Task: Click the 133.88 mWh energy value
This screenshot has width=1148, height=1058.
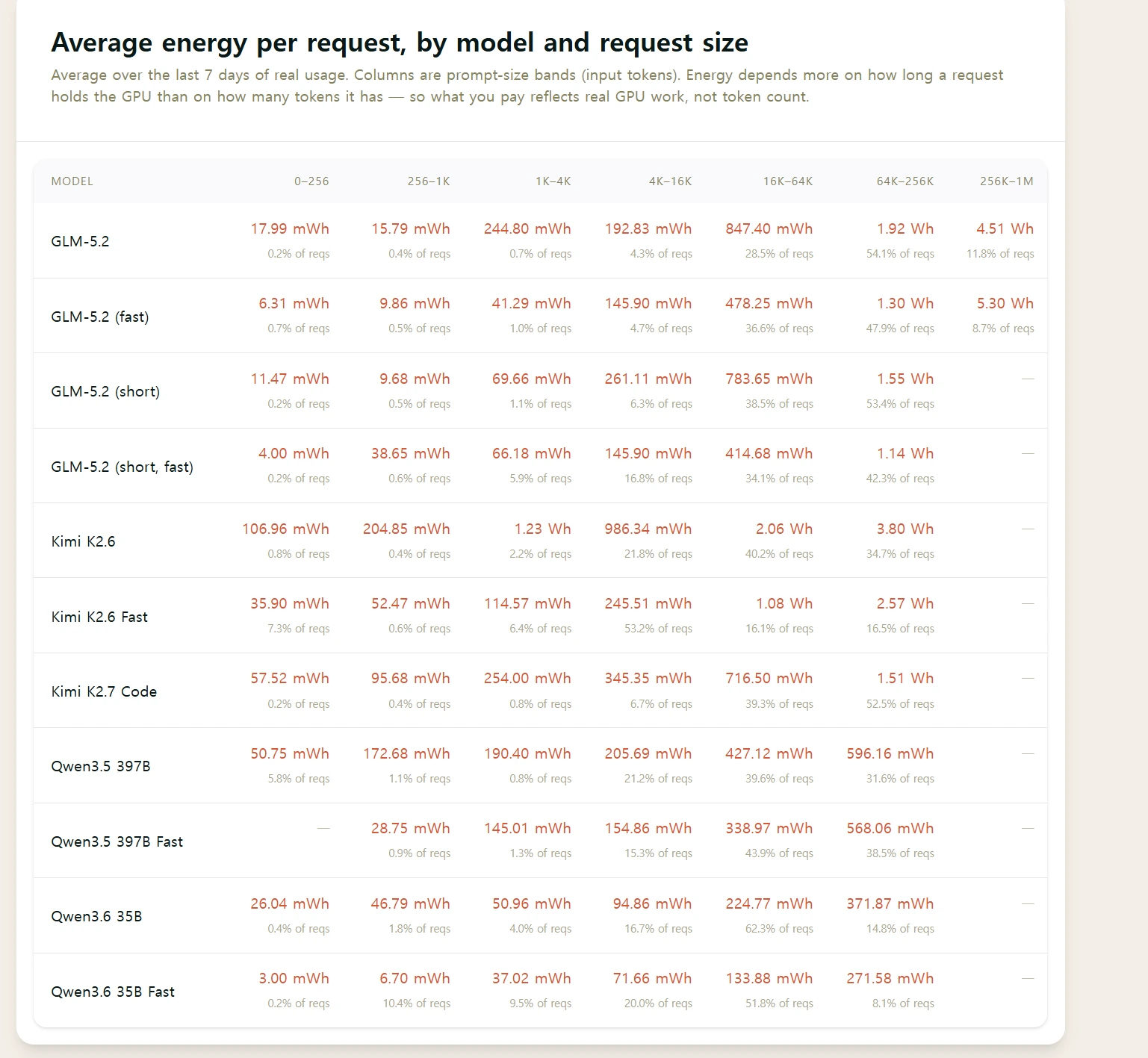Action: point(769,978)
